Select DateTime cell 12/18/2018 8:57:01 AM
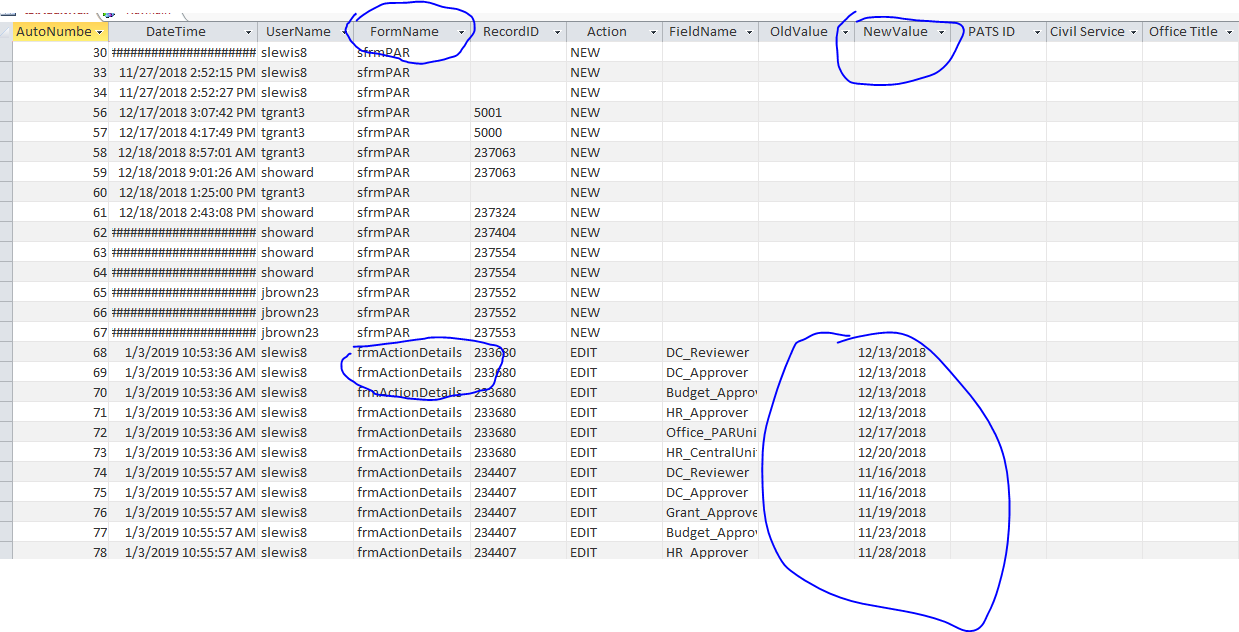The image size is (1239, 632). coord(183,152)
